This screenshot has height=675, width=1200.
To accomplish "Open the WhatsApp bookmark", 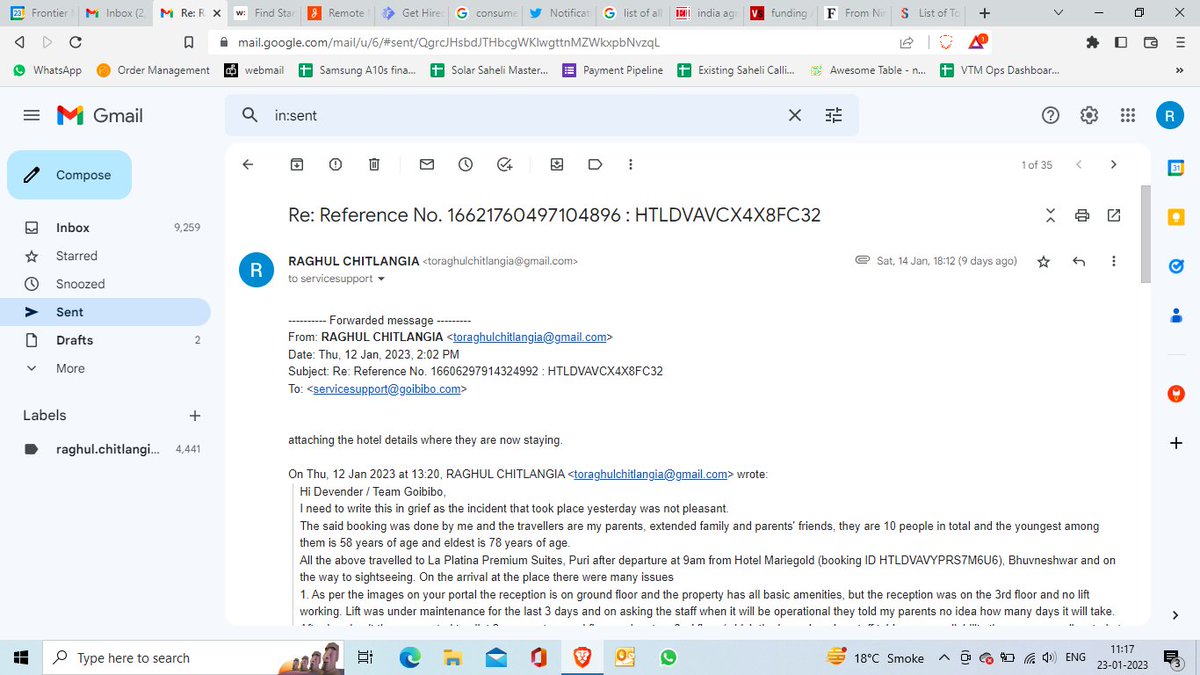I will (x=47, y=70).
